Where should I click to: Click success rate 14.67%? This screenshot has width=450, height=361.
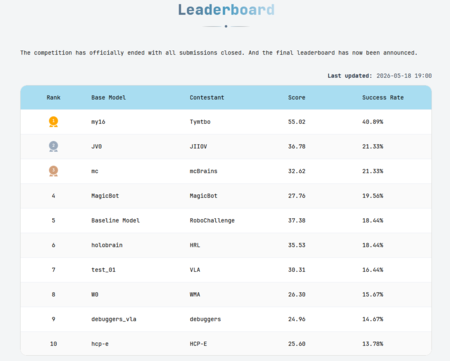[x=373, y=319]
